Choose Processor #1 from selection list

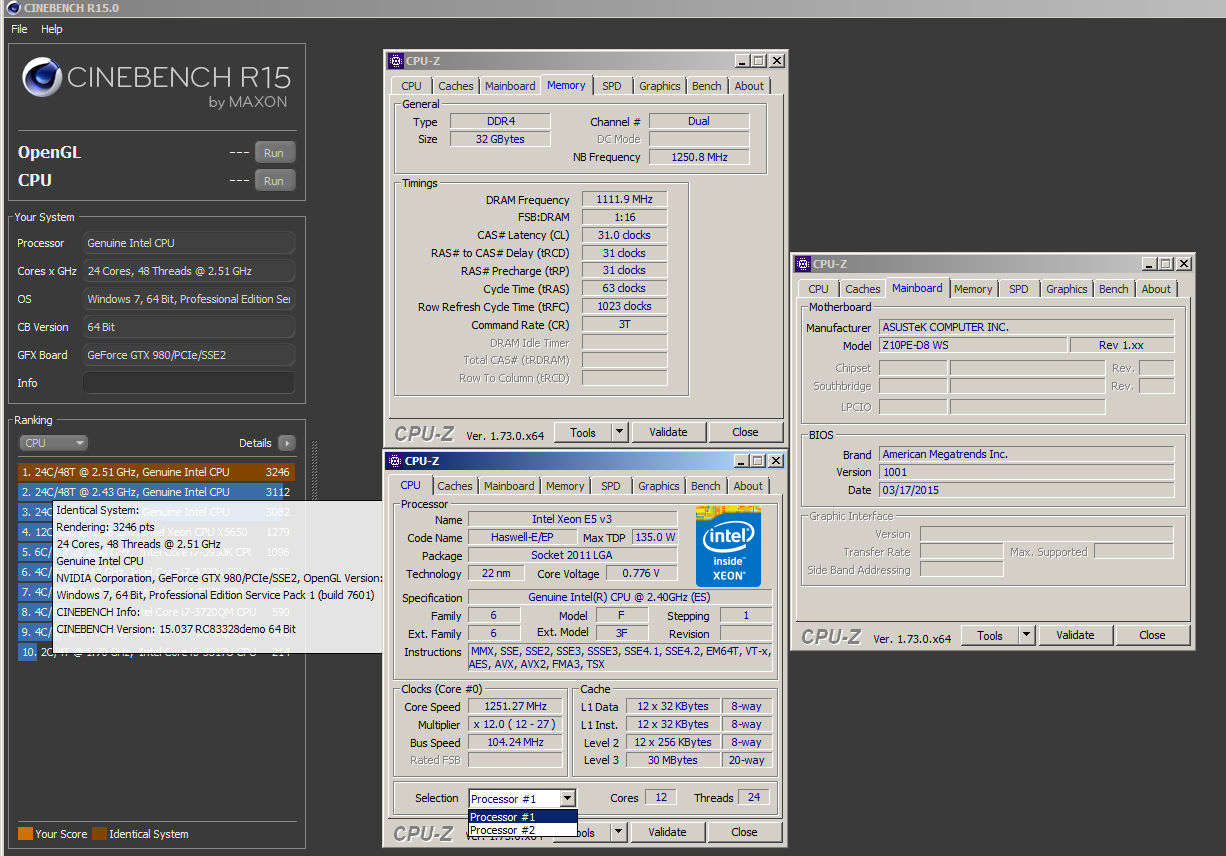(x=523, y=817)
